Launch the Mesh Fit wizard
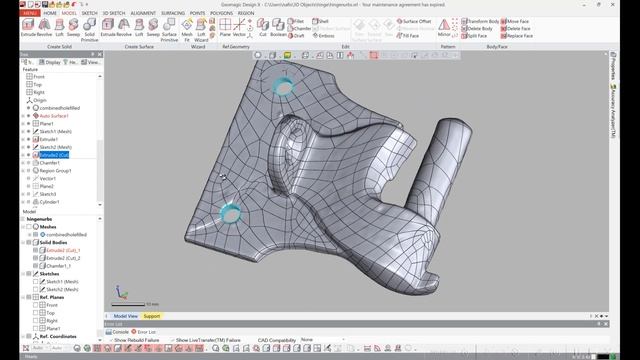640x360 pixels. 187,30
